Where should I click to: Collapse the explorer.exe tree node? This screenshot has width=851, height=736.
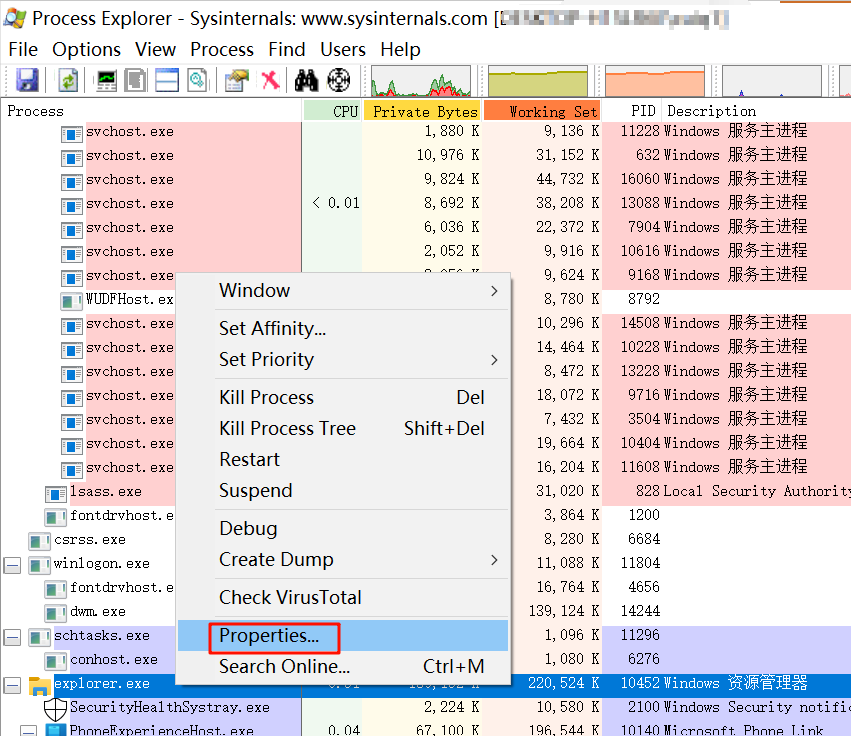(12, 685)
